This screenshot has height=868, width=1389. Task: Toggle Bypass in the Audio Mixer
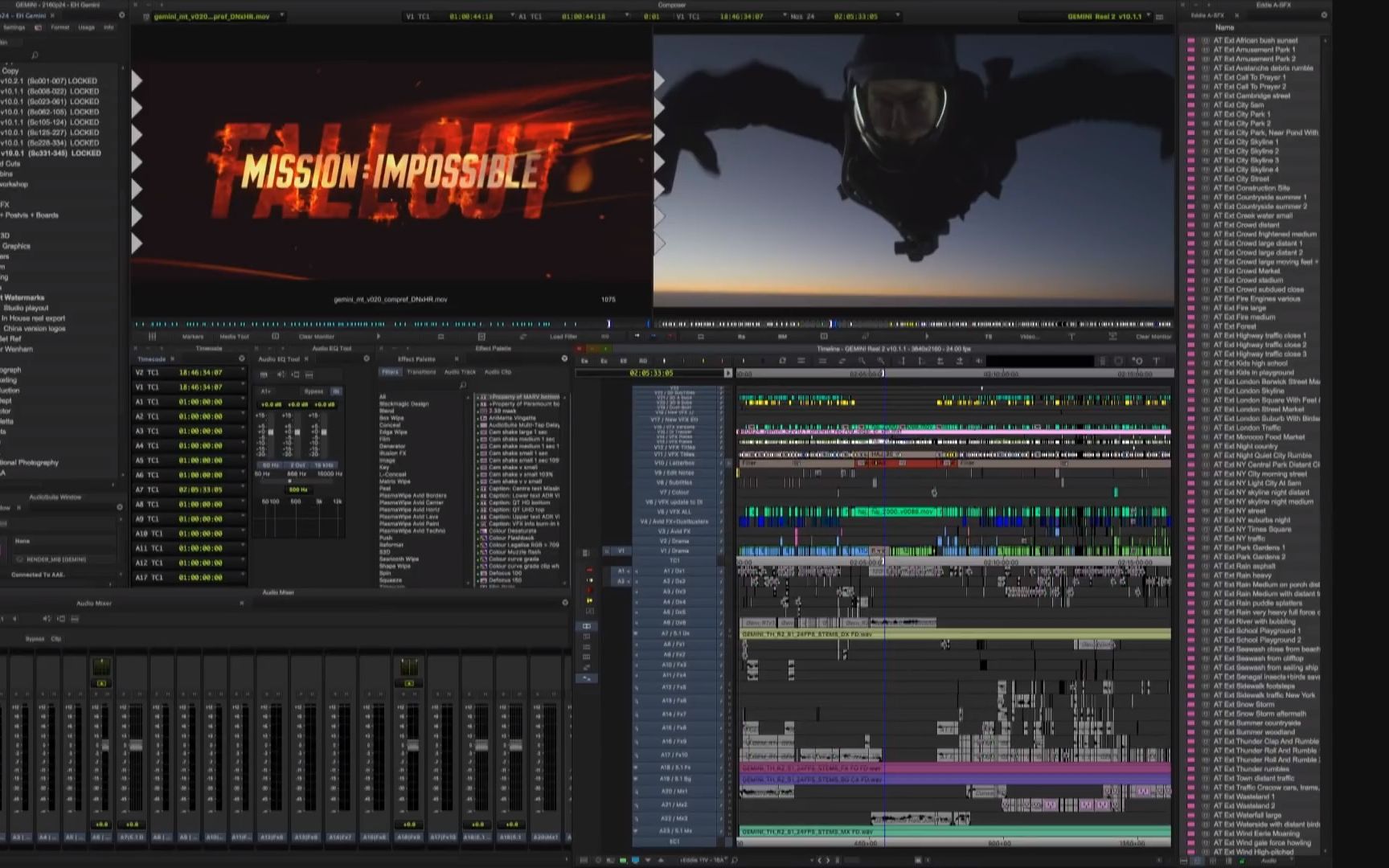point(35,639)
